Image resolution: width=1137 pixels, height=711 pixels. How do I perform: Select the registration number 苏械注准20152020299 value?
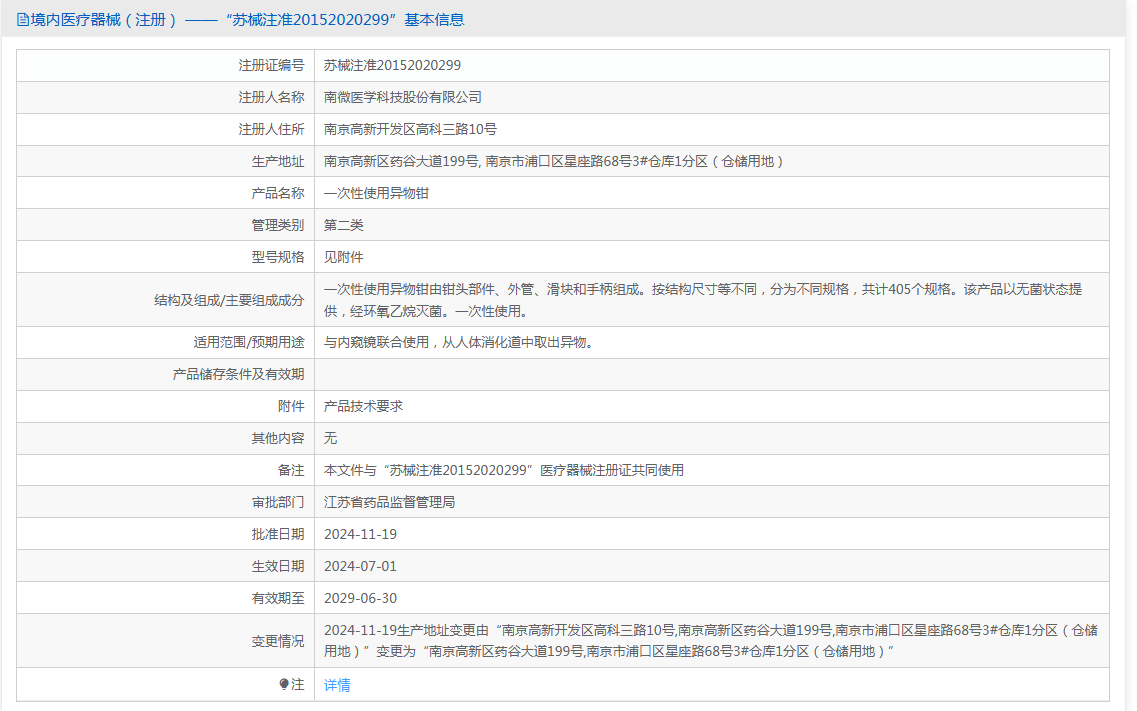click(x=392, y=65)
